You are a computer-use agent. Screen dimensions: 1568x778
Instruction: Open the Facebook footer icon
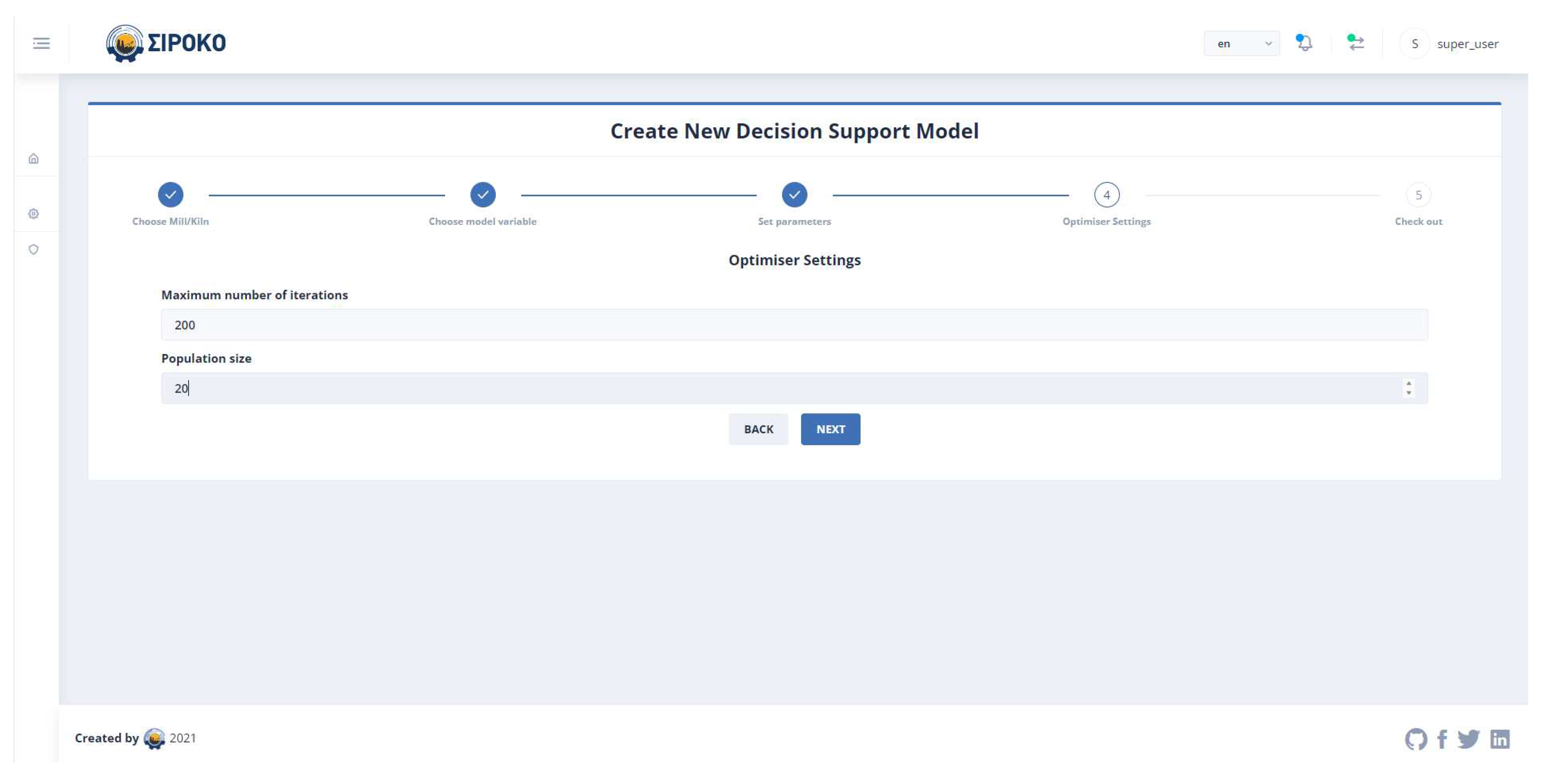pyautogui.click(x=1442, y=739)
